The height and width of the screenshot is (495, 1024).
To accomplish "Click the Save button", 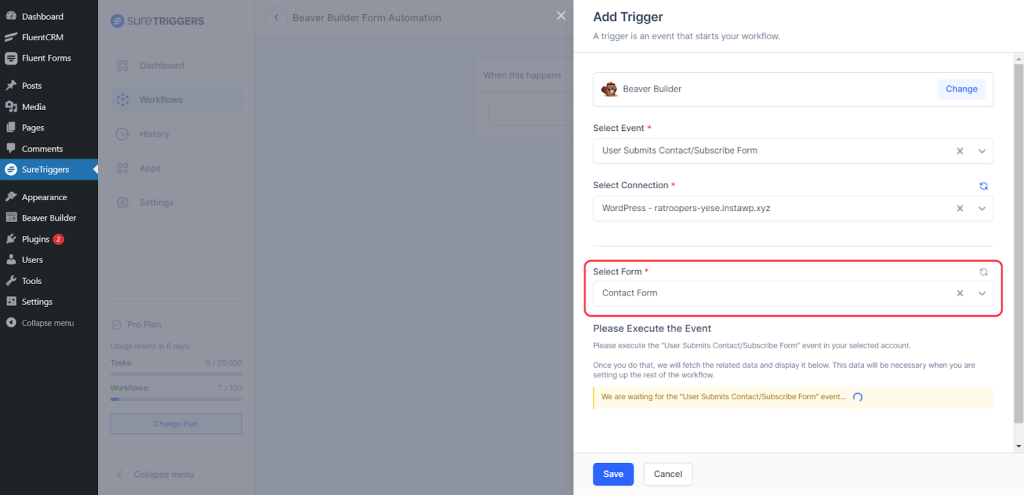I will (x=613, y=474).
